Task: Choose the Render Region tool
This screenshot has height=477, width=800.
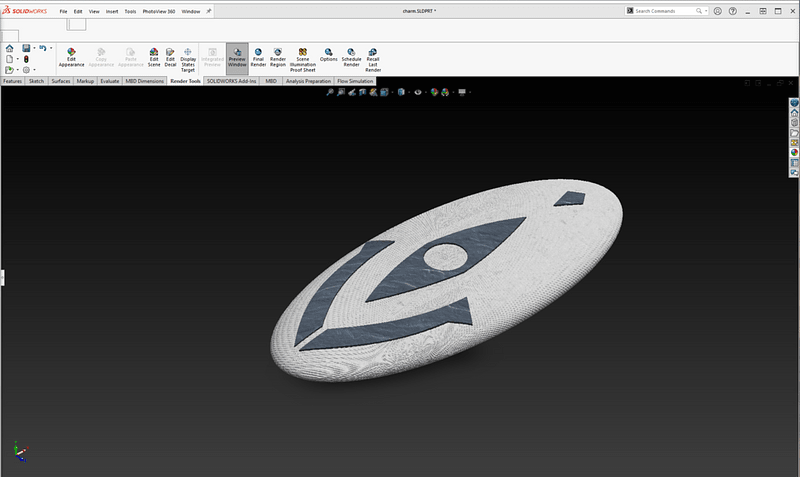Action: click(278, 57)
